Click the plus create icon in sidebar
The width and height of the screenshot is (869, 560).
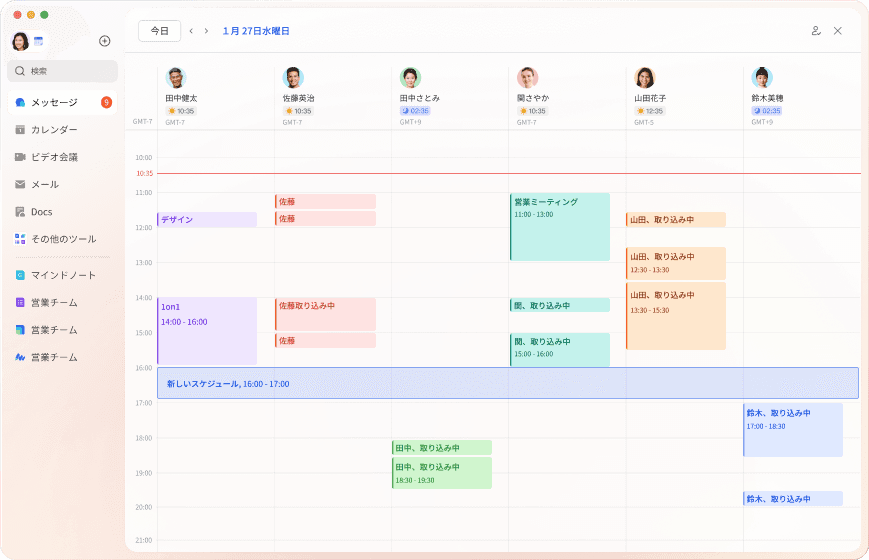tap(104, 41)
